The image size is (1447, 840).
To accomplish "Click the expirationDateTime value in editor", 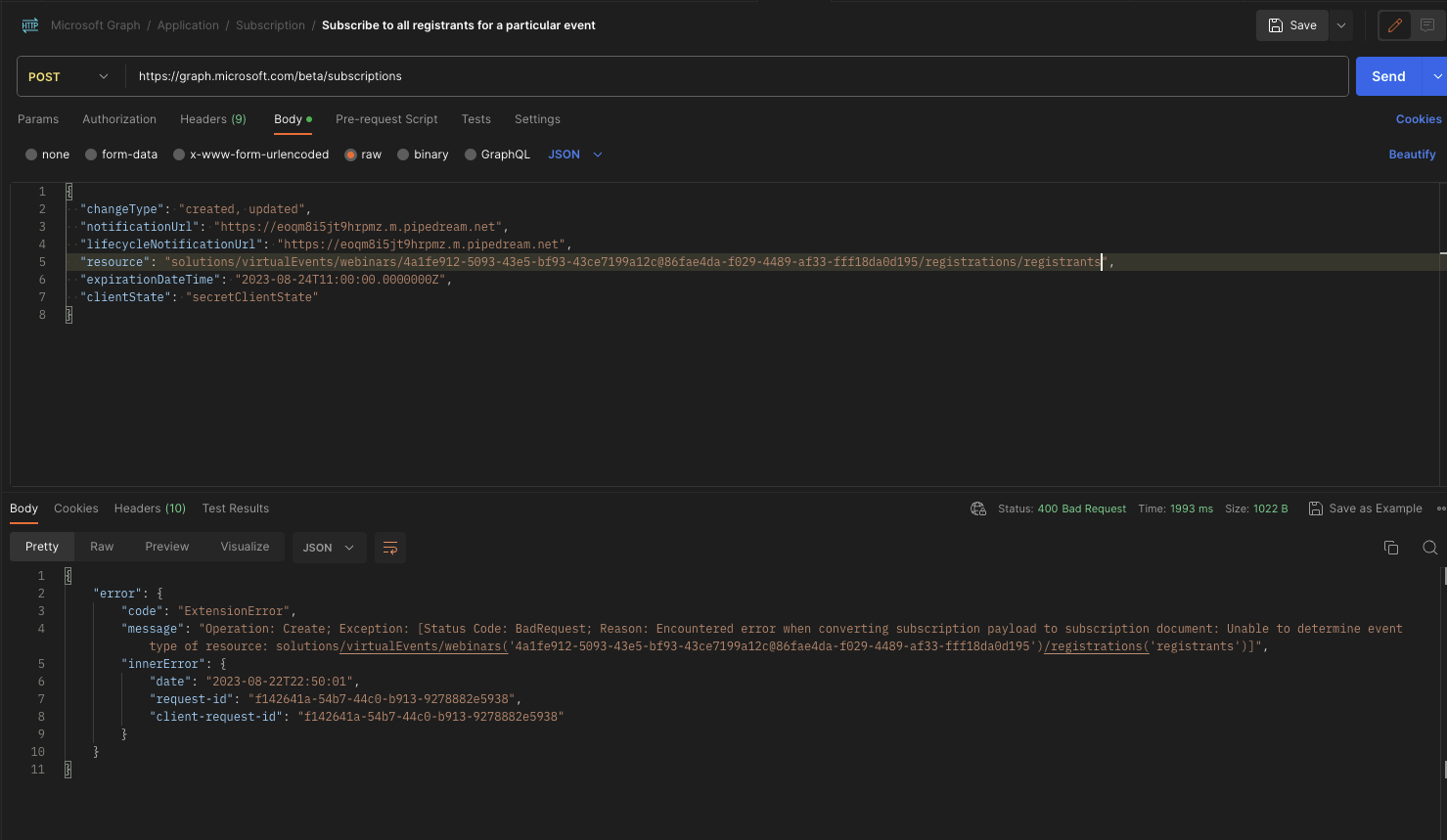I will 342,280.
